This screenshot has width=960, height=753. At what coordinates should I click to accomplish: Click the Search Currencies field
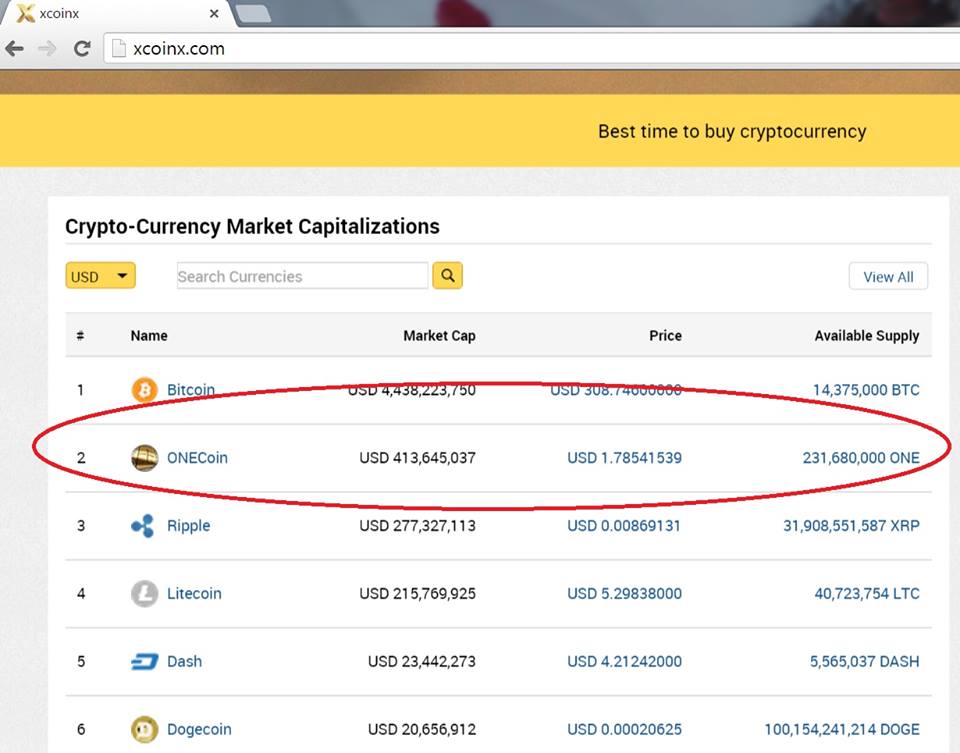point(302,276)
